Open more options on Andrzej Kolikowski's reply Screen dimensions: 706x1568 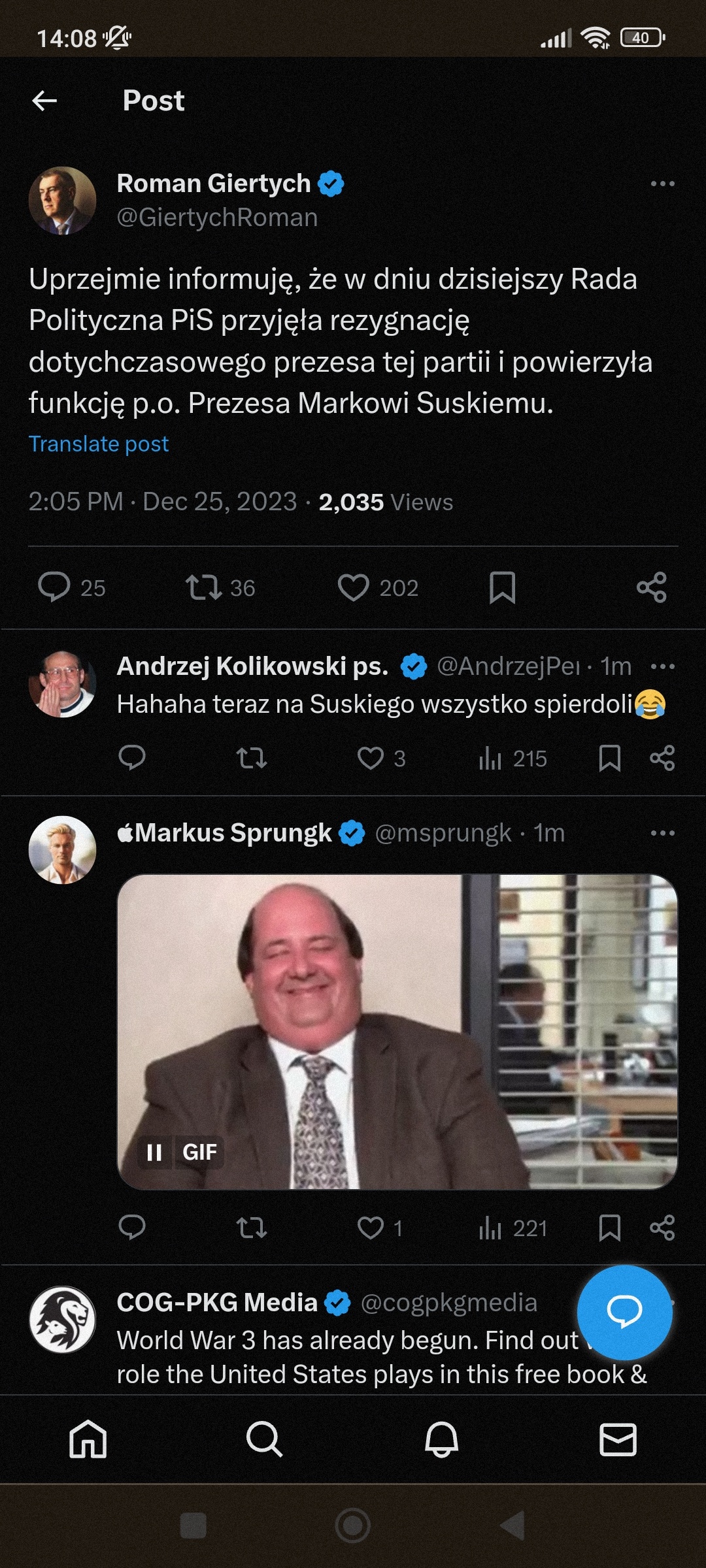[662, 666]
